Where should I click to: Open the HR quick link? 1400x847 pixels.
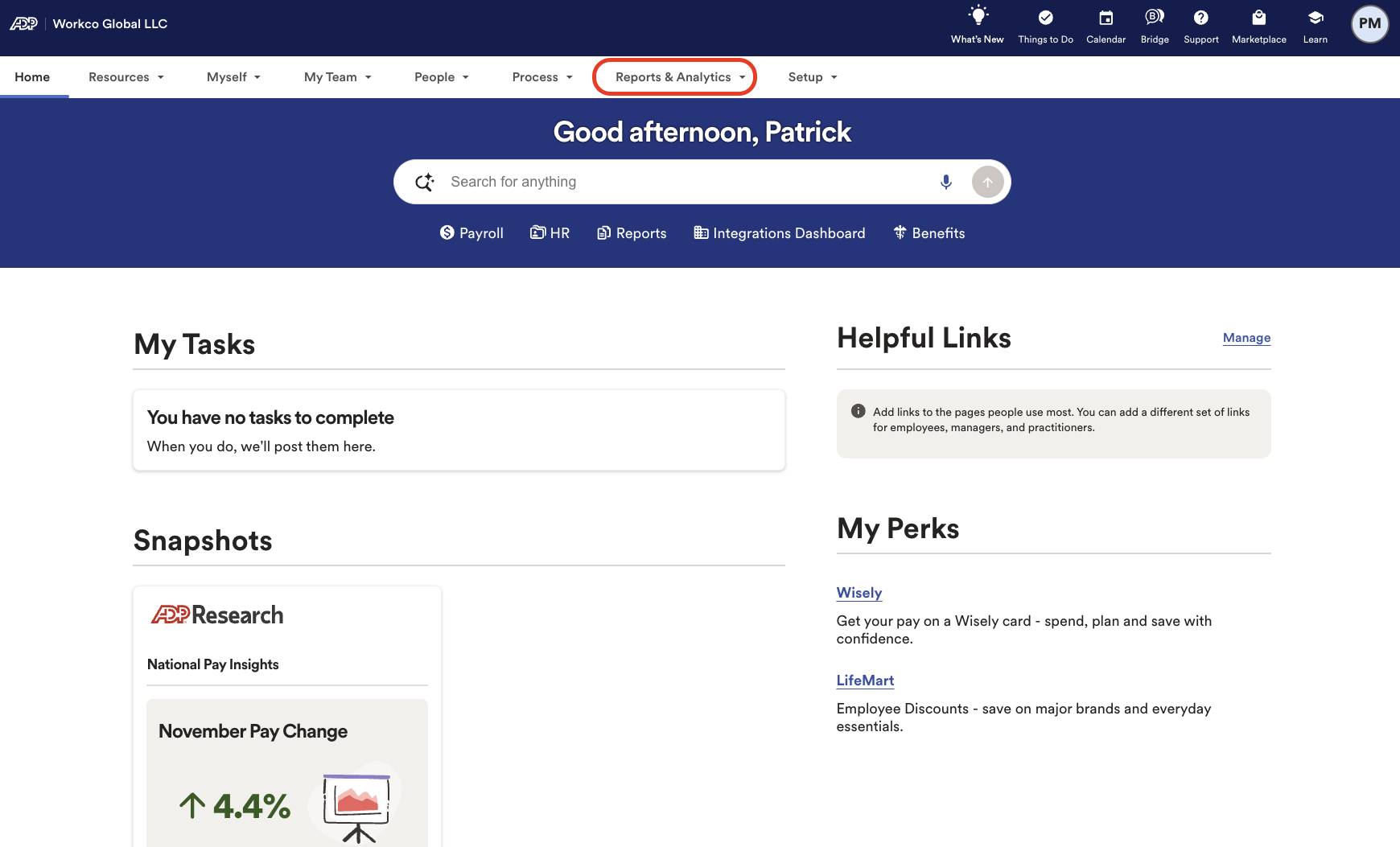point(550,233)
